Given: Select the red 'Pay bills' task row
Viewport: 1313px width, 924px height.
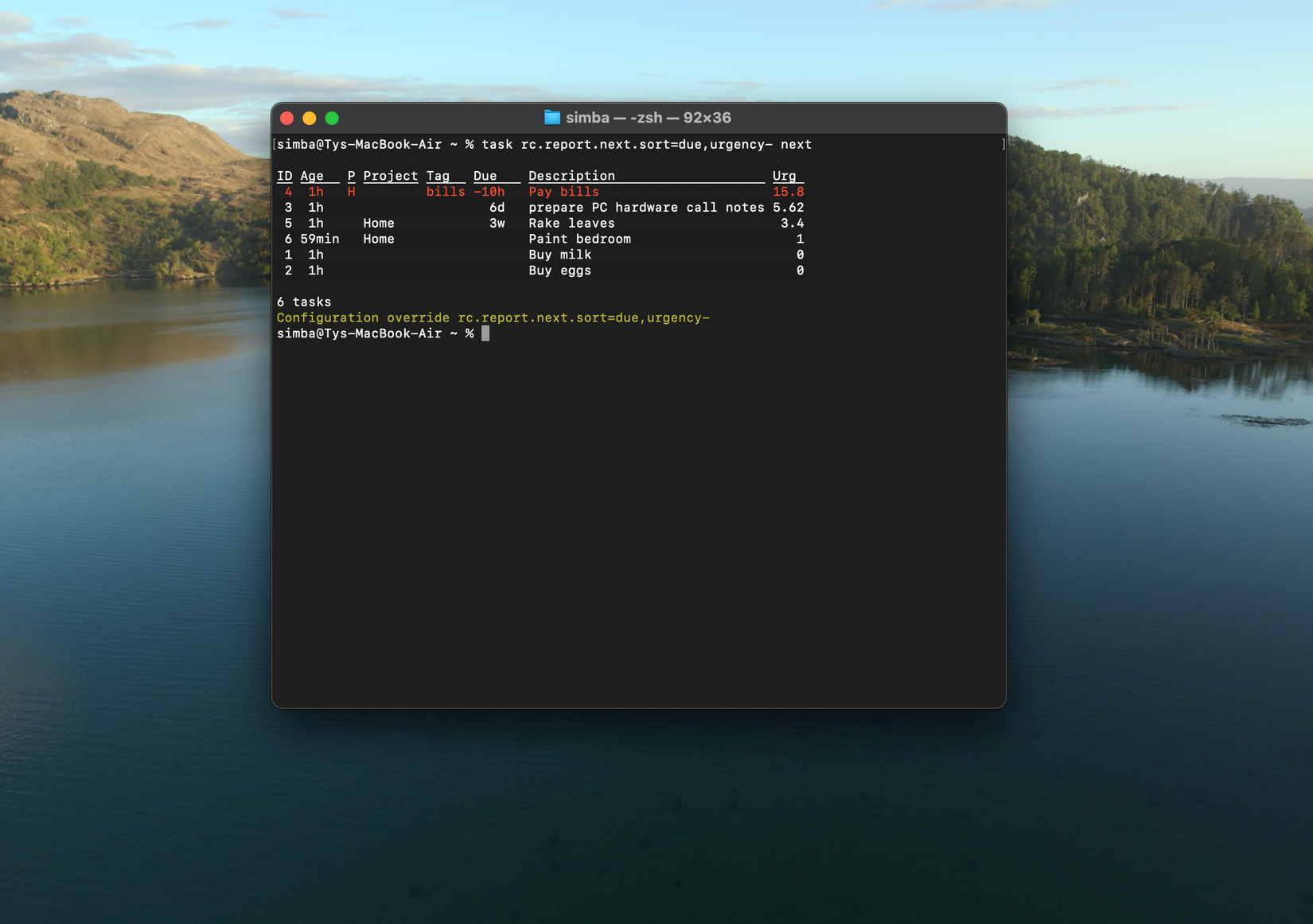Looking at the screenshot, I should [x=563, y=191].
